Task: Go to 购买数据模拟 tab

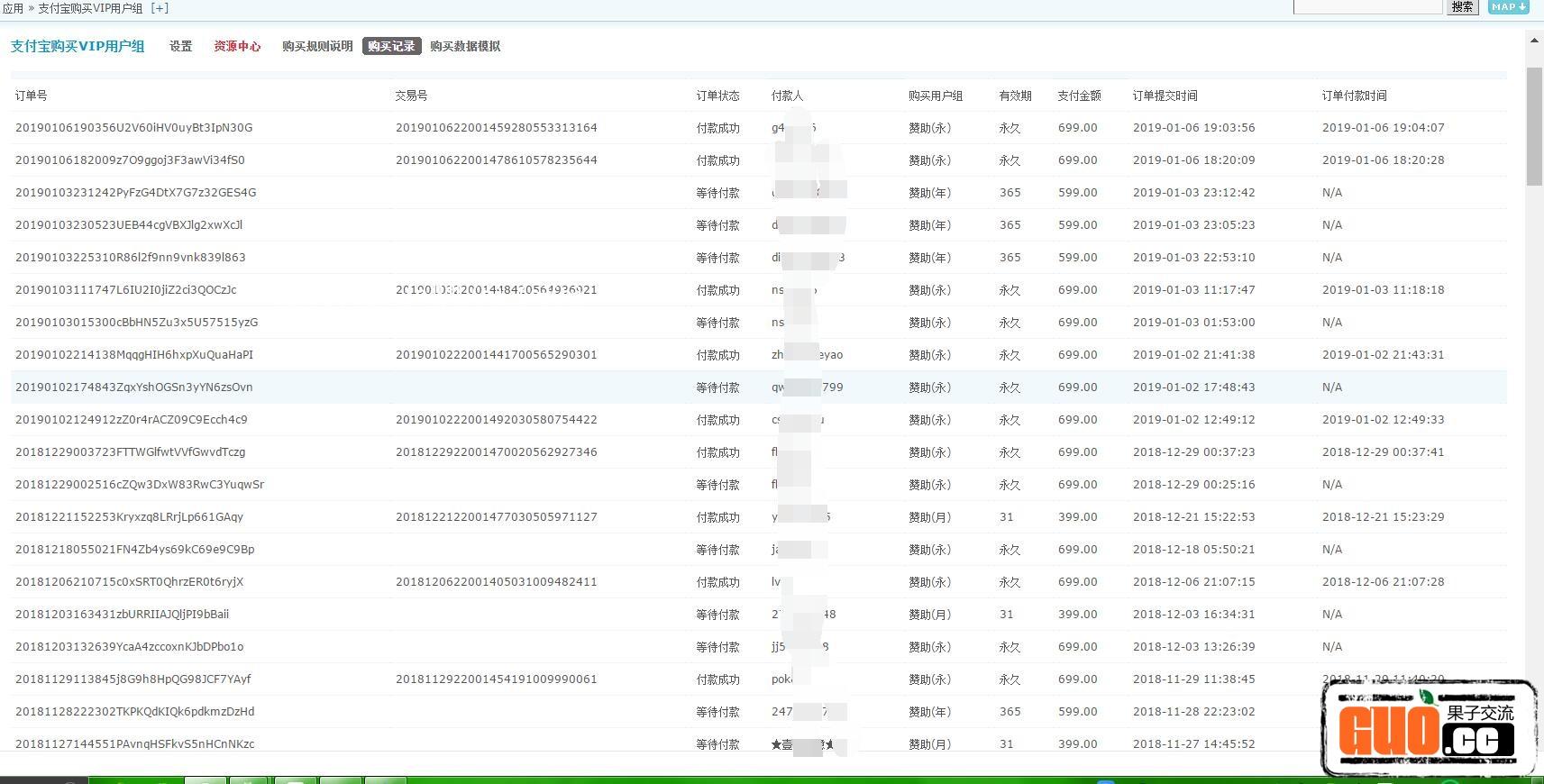Action: pos(465,46)
